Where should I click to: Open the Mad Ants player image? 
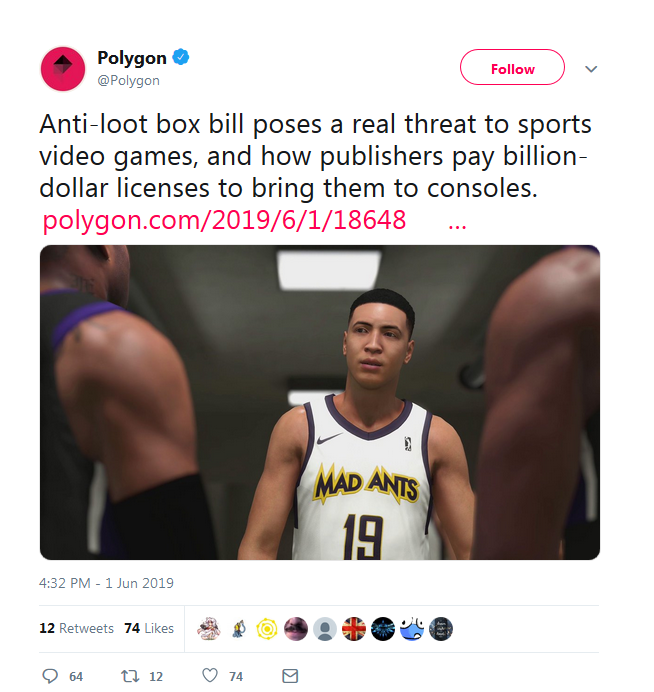click(320, 402)
